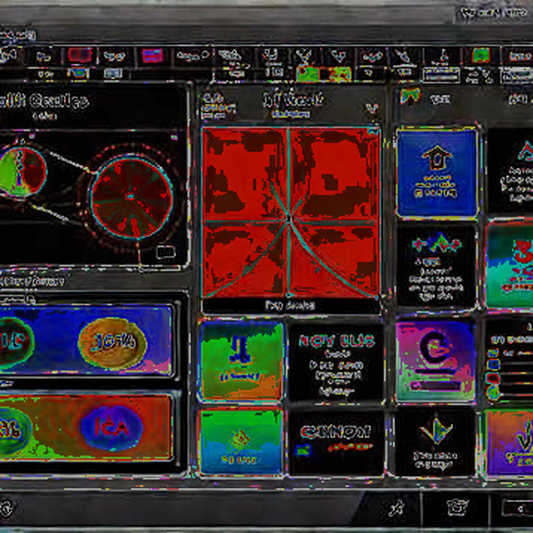Viewport: 533px width, 533px height.
Task: Click the red rectangular icon in top toolbar
Action: click(x=80, y=55)
